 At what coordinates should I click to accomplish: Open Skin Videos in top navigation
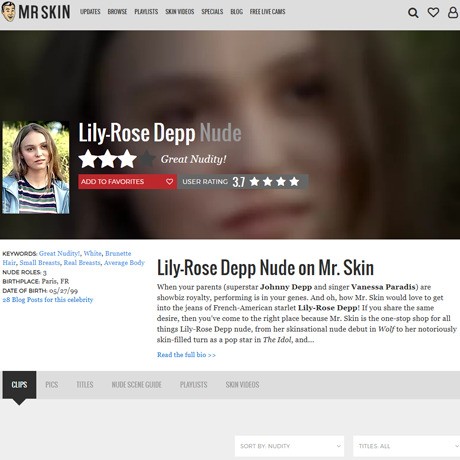click(180, 12)
